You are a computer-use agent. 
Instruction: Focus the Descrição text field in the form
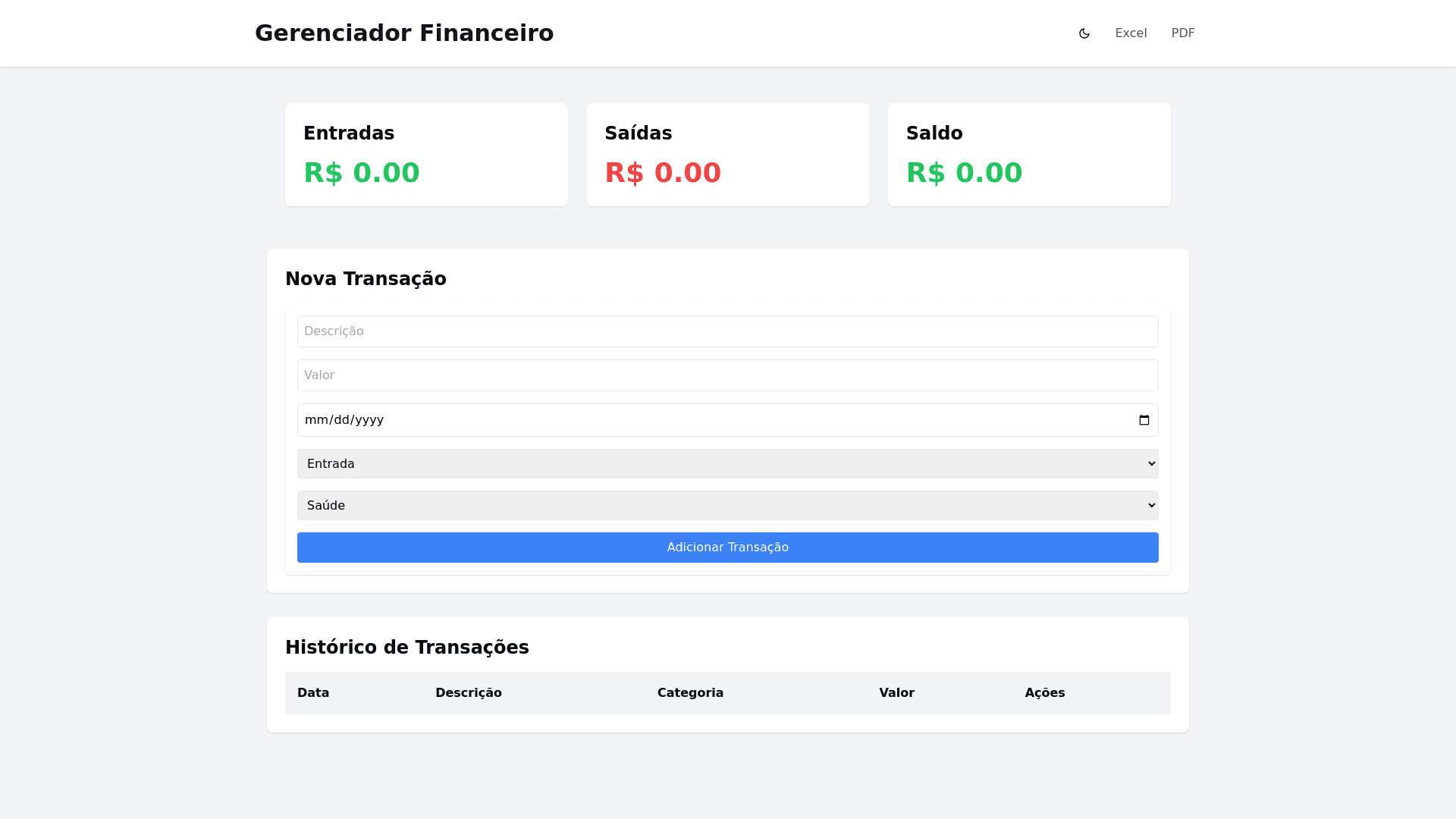coord(727,331)
